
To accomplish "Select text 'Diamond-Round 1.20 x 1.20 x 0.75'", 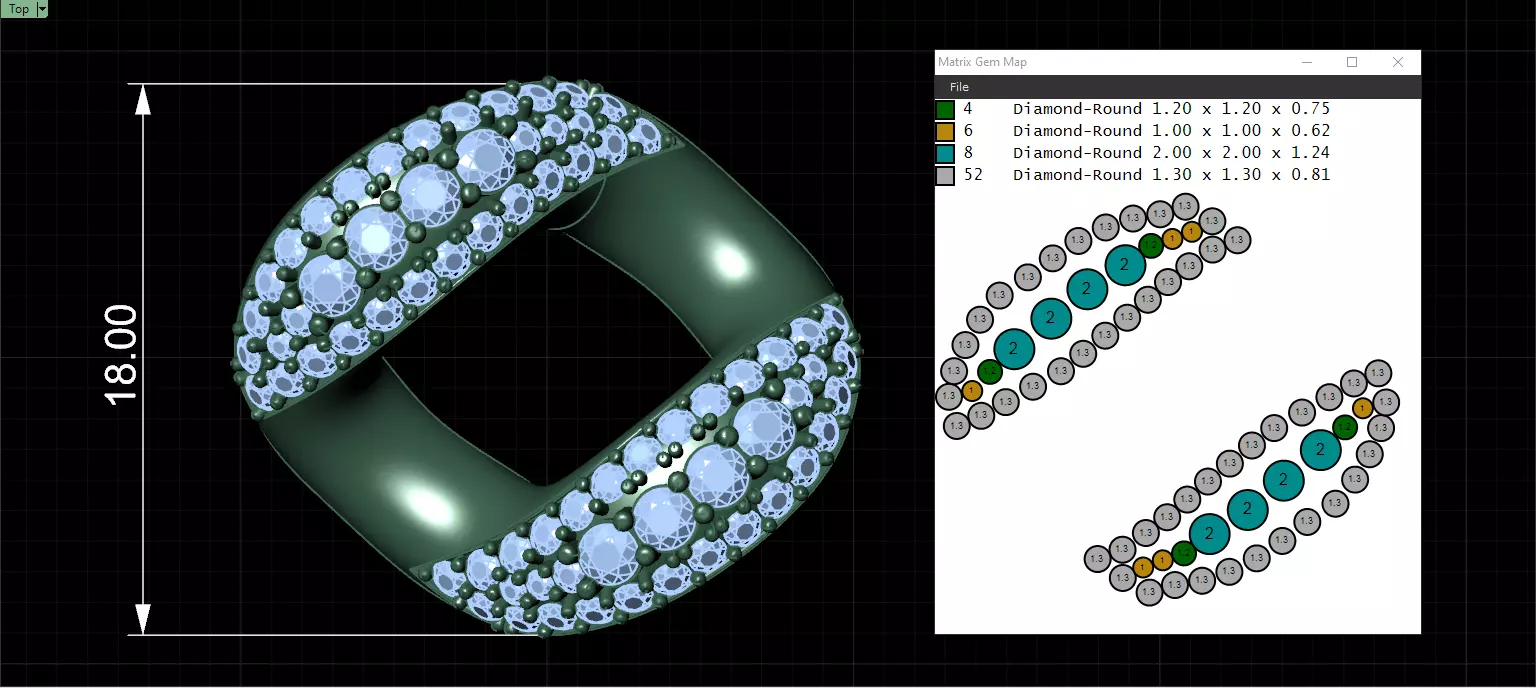I will [1171, 109].
